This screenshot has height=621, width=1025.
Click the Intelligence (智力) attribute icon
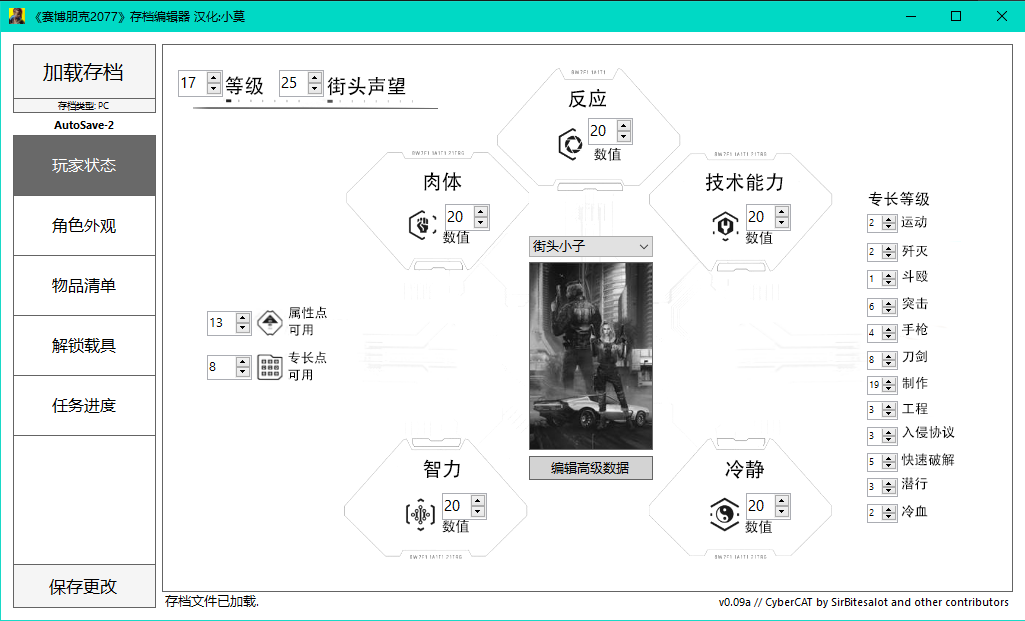[x=420, y=514]
